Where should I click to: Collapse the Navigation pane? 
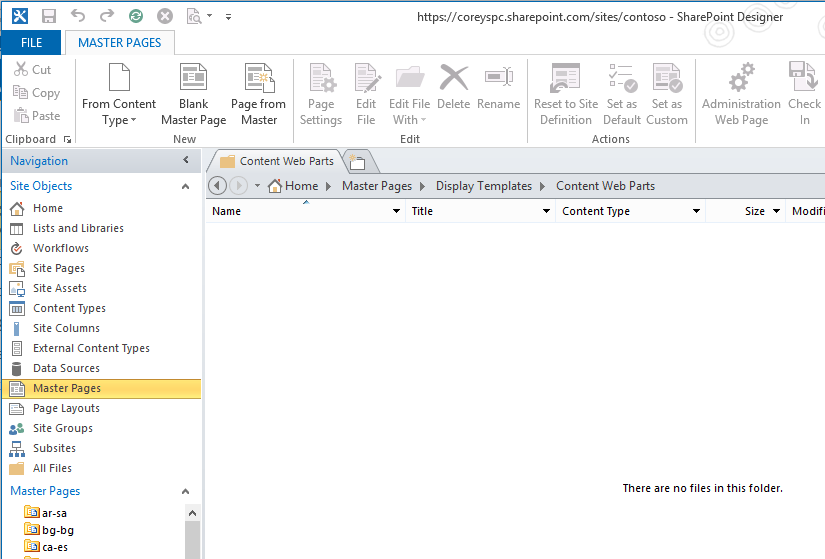[x=186, y=160]
